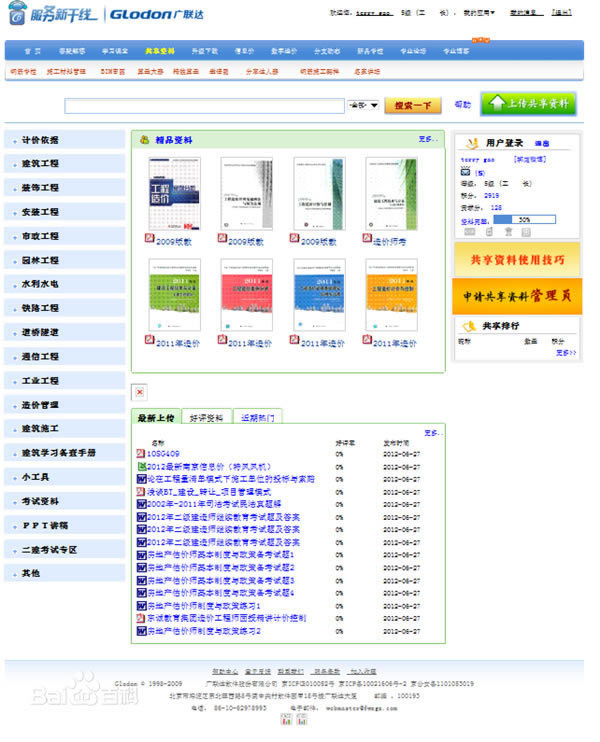Click the Word icon beside 2002年-2011年司法考试 entry

[x=141, y=504]
